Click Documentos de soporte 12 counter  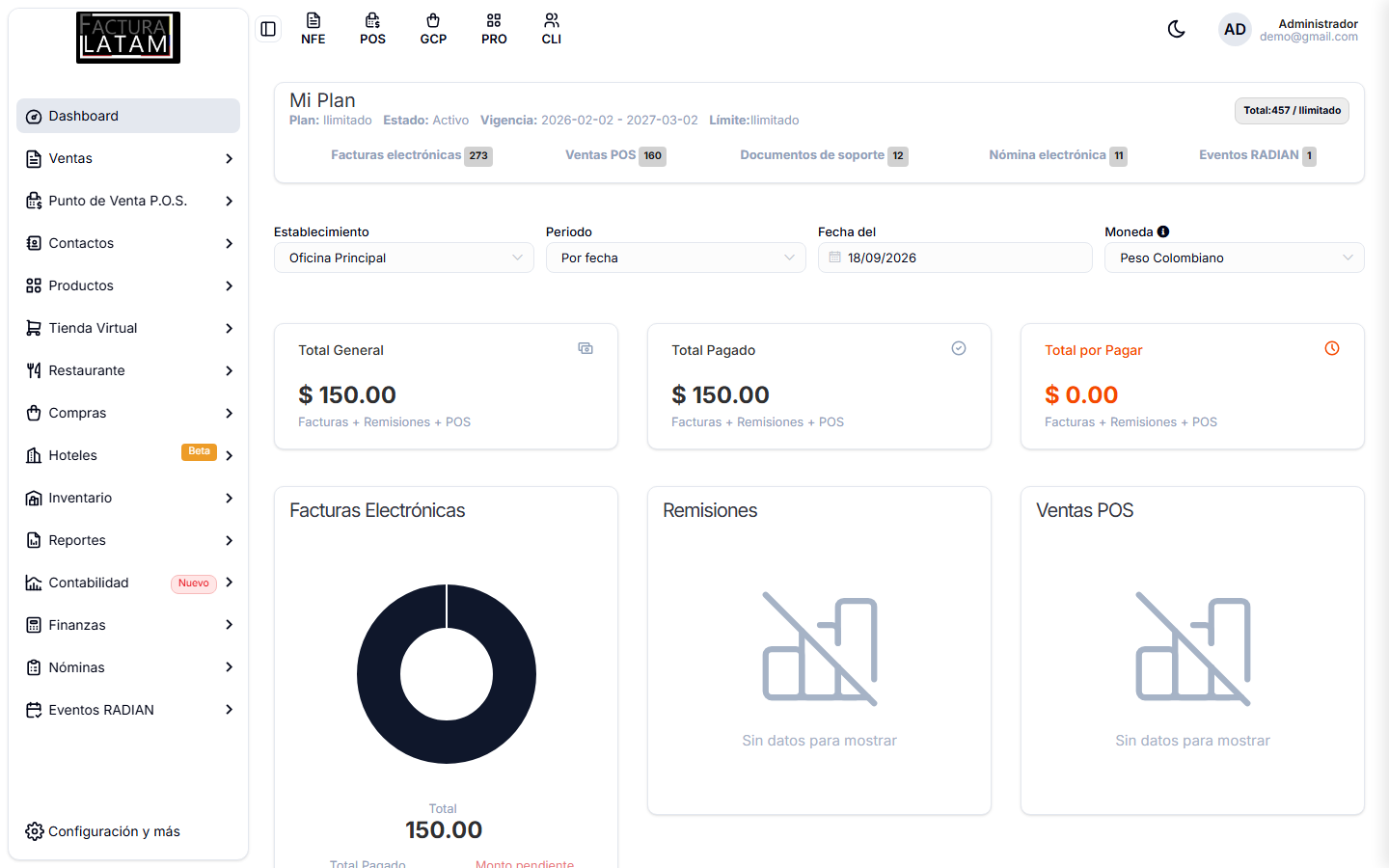824,155
